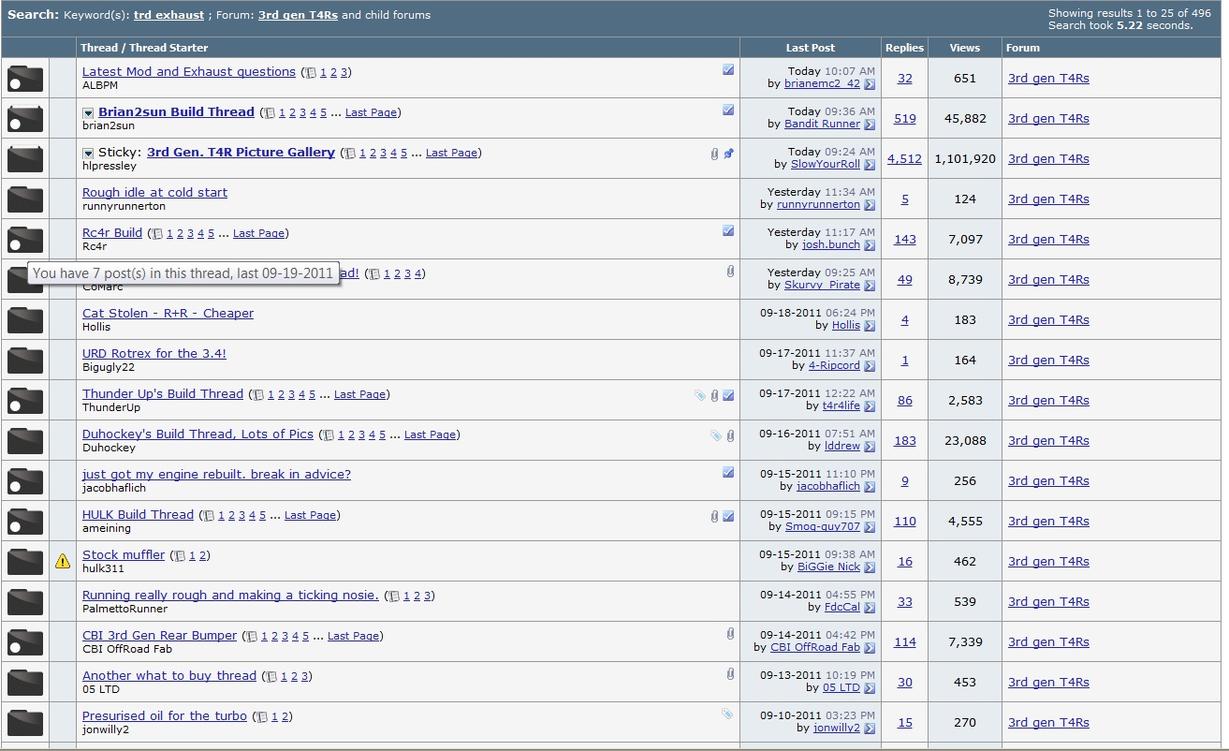Image resolution: width=1229 pixels, height=751 pixels.
Task: Click warning icon on Stock muffler thread
Action: coord(63,561)
